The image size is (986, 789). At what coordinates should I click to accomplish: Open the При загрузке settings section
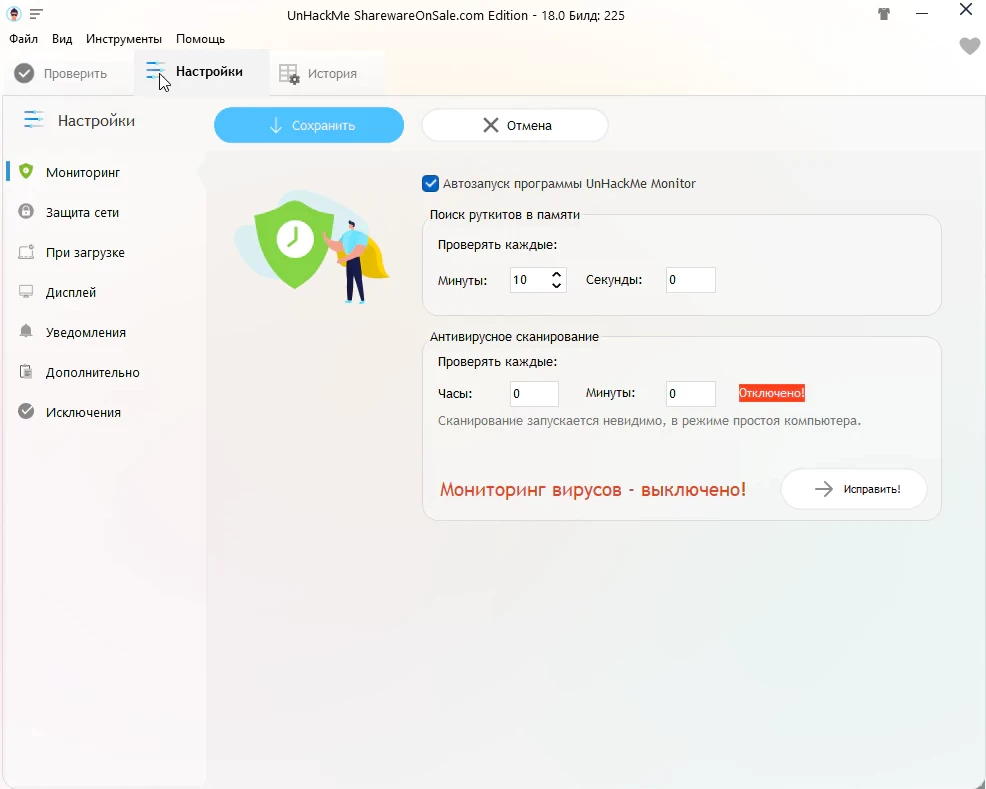85,253
